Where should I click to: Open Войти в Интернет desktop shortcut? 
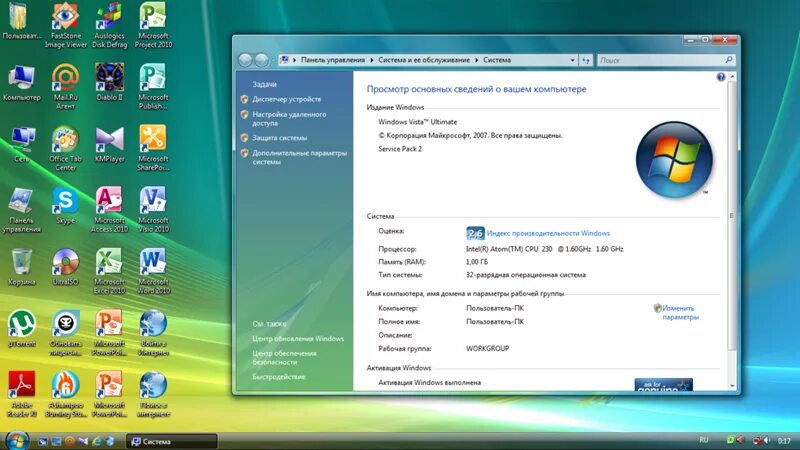tap(153, 333)
